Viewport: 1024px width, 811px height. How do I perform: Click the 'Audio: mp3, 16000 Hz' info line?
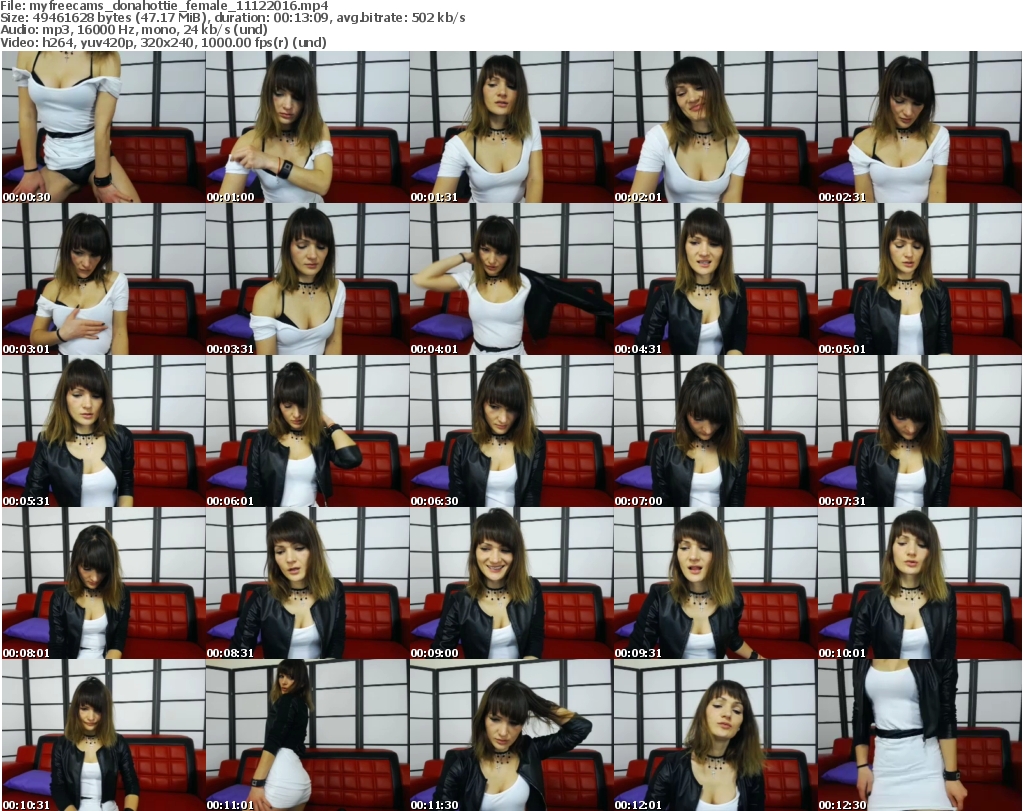click(134, 30)
